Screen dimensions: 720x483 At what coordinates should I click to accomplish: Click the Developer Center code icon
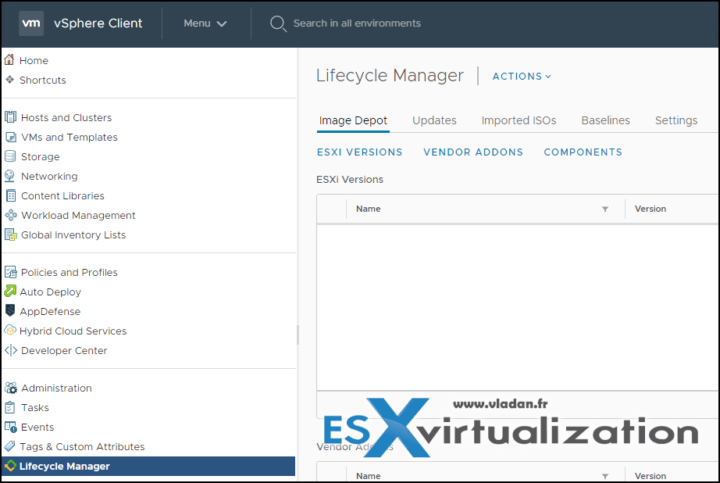tap(11, 350)
